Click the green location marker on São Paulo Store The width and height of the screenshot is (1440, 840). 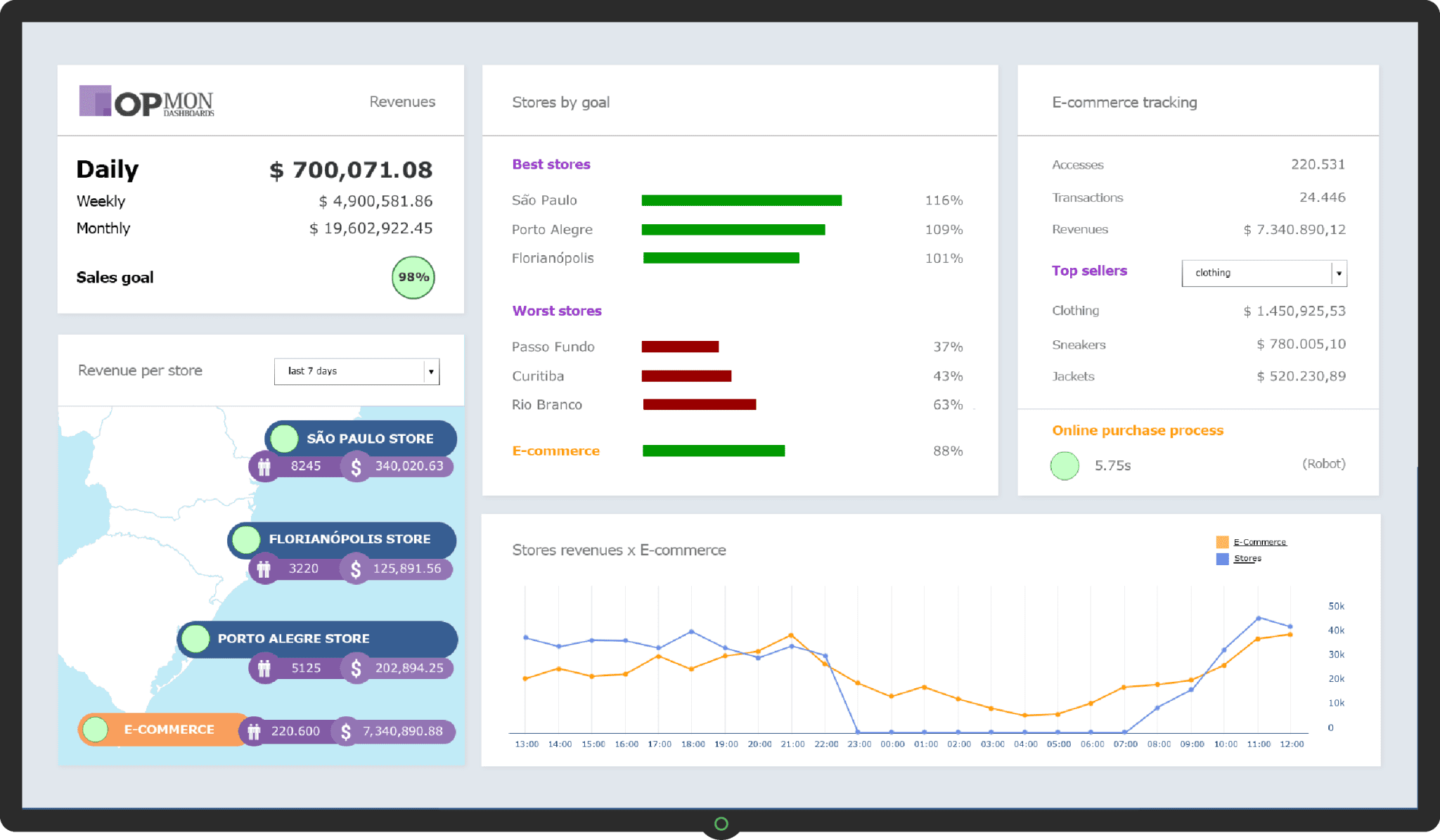tap(284, 438)
